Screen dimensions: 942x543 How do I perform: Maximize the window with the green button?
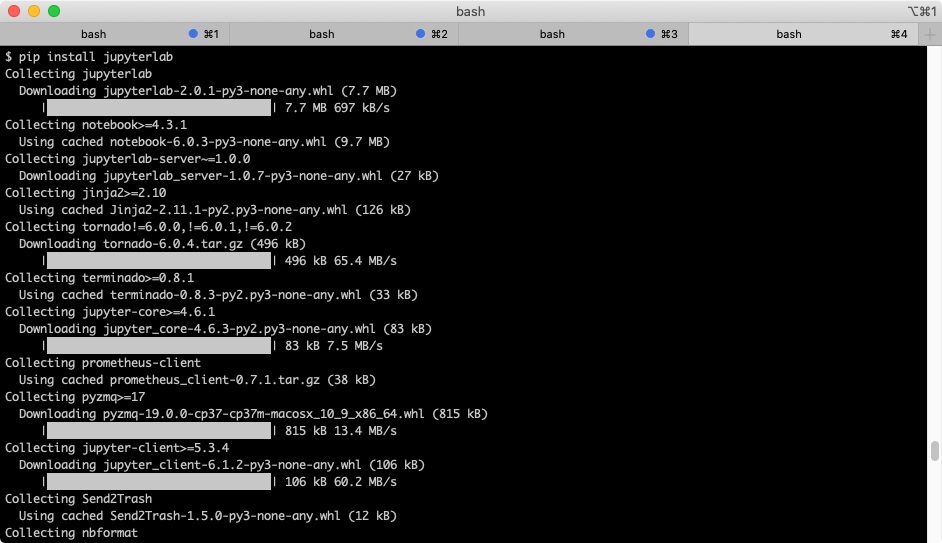pyautogui.click(x=54, y=11)
